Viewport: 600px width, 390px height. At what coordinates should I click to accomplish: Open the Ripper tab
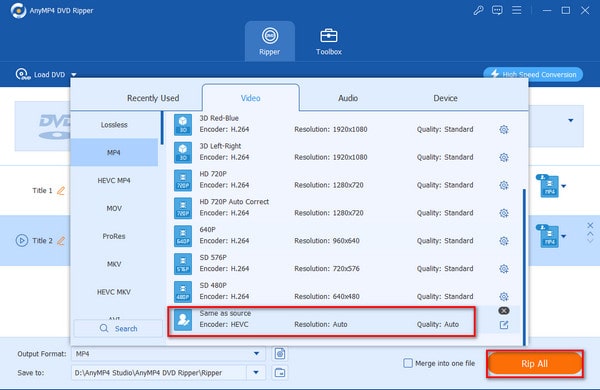pyautogui.click(x=270, y=41)
